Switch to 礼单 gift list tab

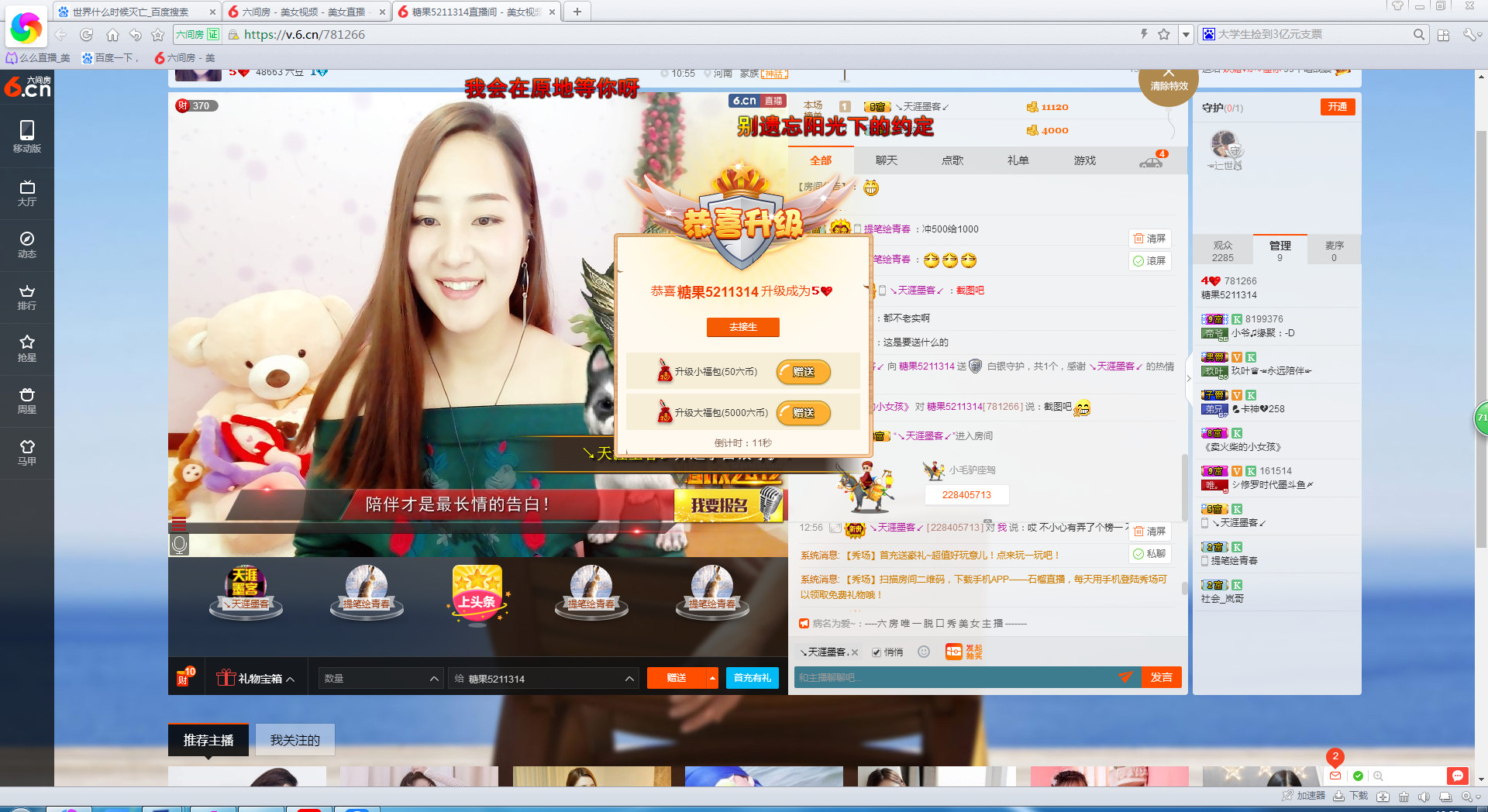(1018, 160)
